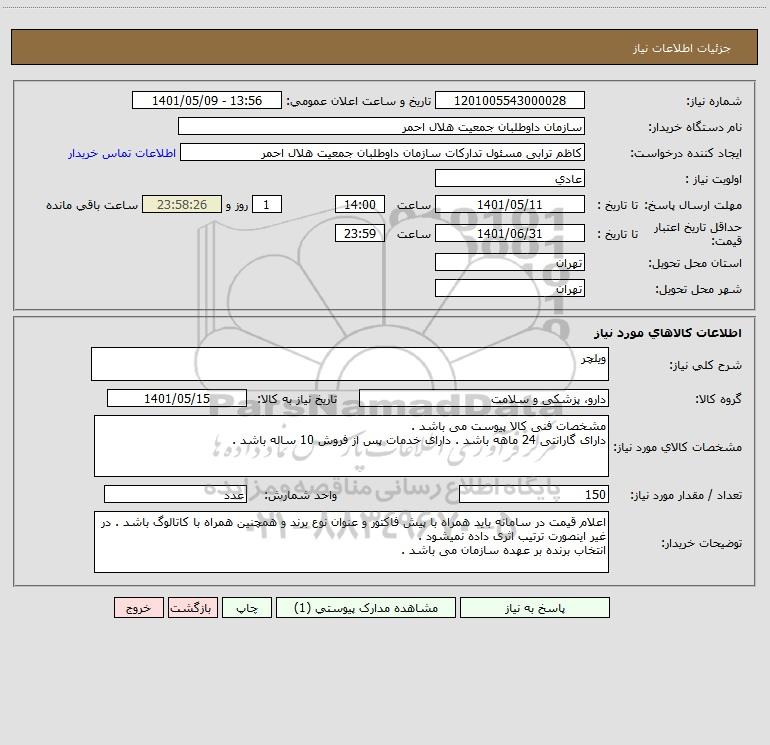Click the بازگشت back button
This screenshot has width=770, height=745.
click(192, 607)
